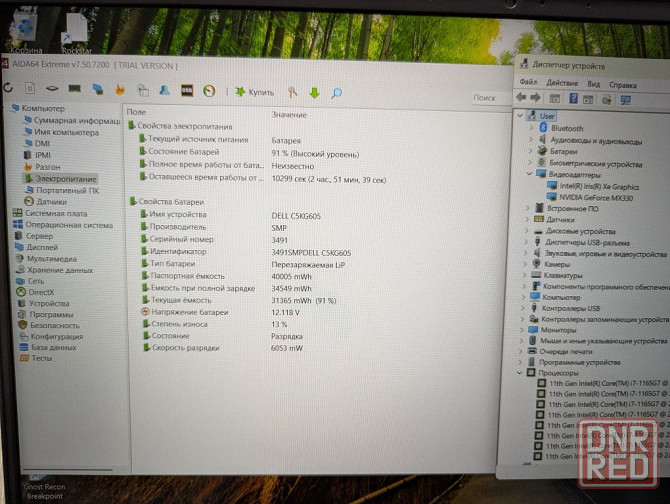Click the Купить buy button
Viewport: 670px width, 504px height.
255,92
